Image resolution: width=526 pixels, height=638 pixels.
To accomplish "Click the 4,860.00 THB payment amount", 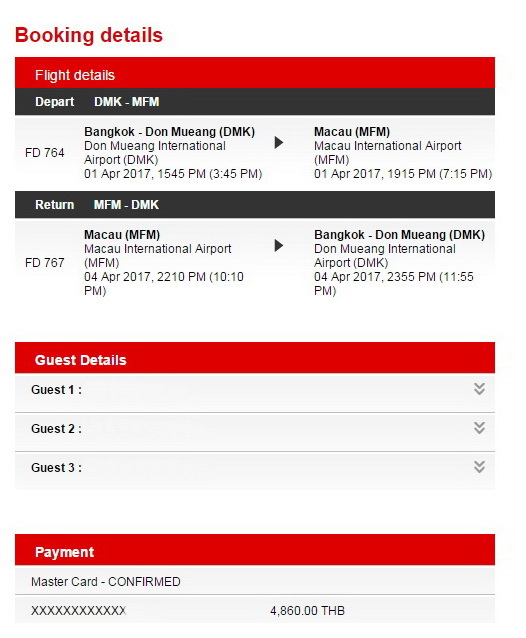I will (x=308, y=611).
